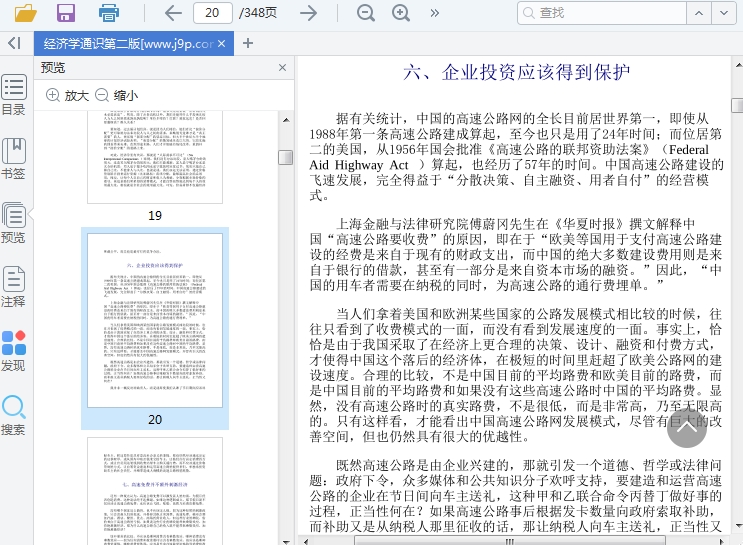Add a new tab with plus button
Image resolution: width=743 pixels, height=545 pixels.
(248, 43)
